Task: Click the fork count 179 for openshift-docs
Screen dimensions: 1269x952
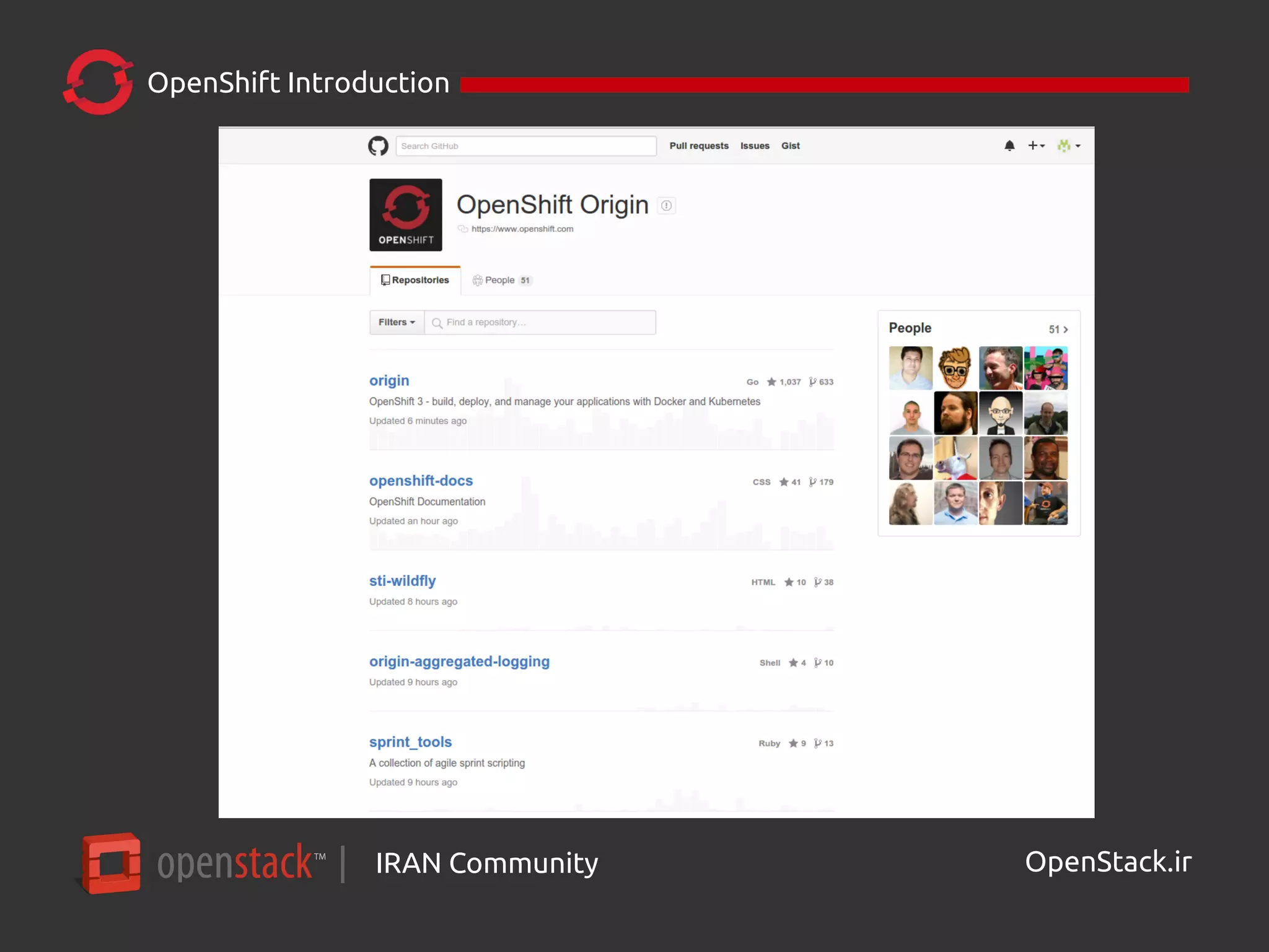Action: coord(821,482)
